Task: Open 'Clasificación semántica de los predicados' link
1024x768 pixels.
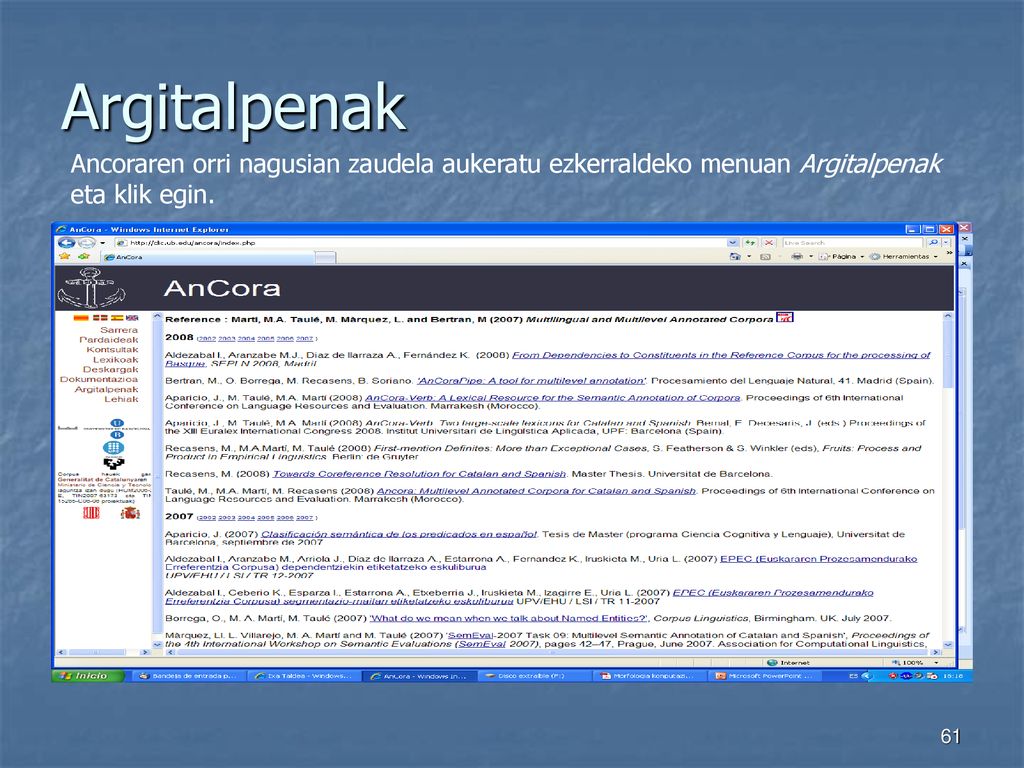Action: click(398, 534)
